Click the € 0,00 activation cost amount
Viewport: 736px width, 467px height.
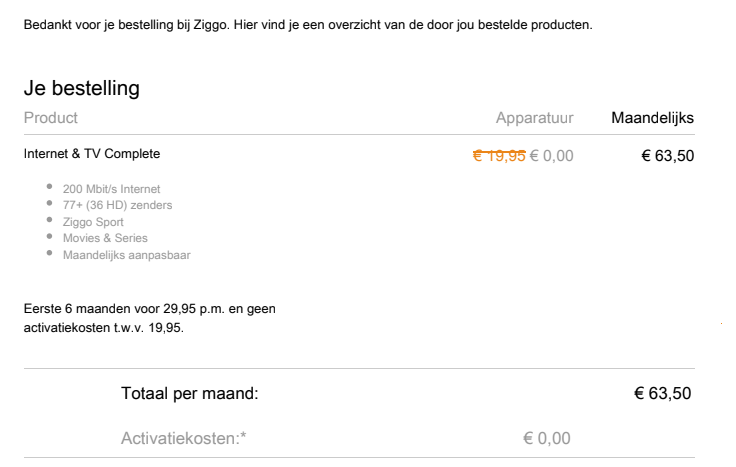tap(546, 438)
